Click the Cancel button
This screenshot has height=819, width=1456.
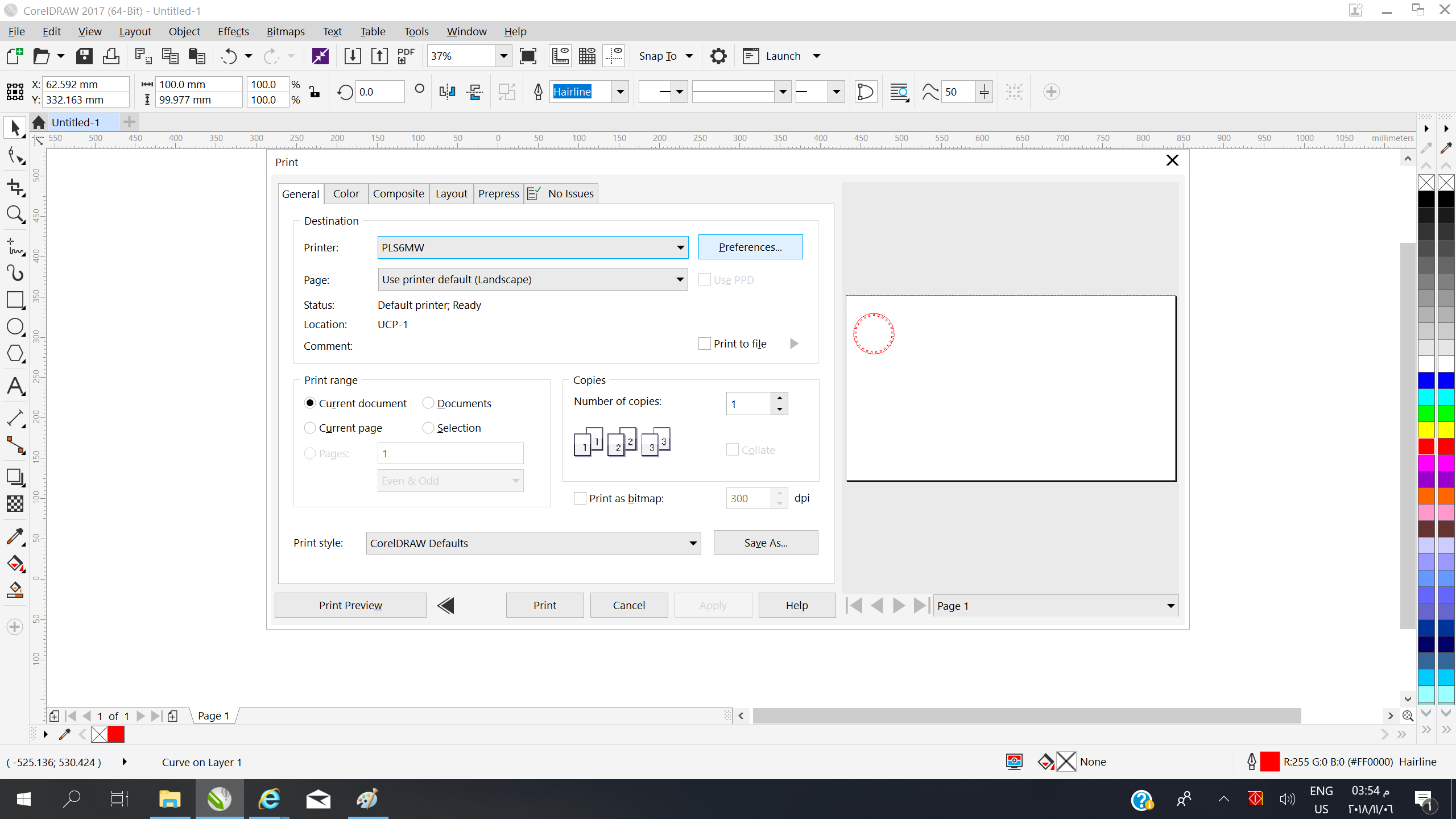pyautogui.click(x=629, y=605)
